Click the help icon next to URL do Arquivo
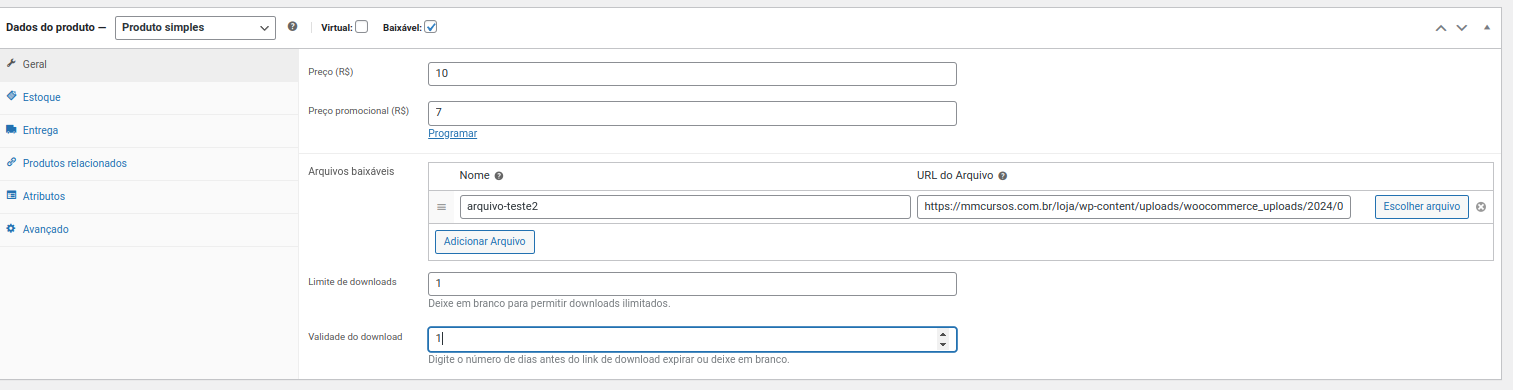 click(1002, 175)
